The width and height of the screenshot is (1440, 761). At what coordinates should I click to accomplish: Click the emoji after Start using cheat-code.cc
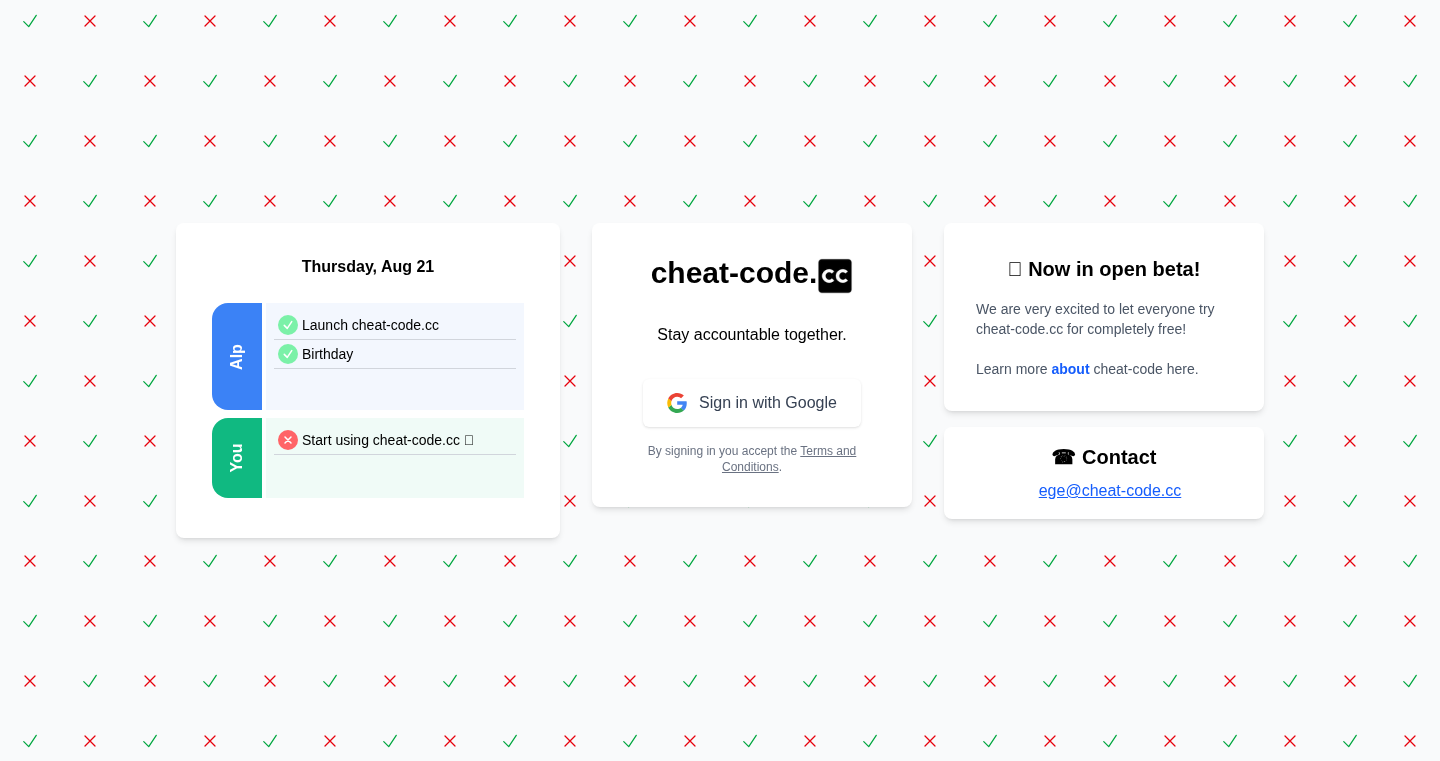(x=469, y=440)
